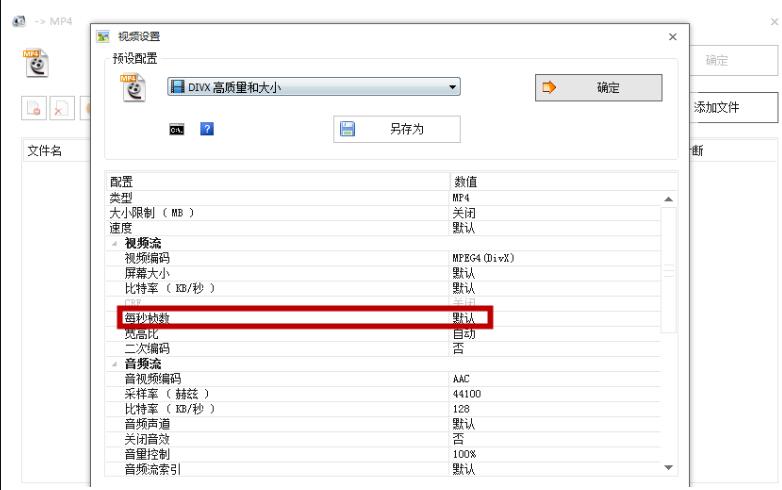Toggle the 二次编码 value
Image resolution: width=782 pixels, height=490 pixels.
458,349
